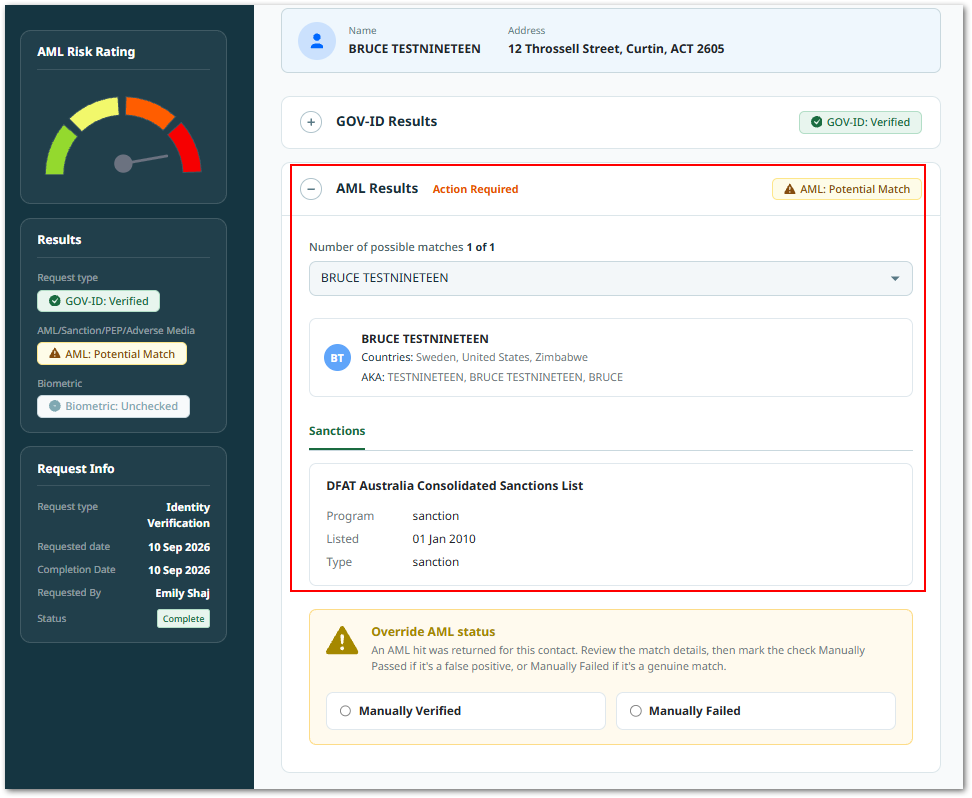Click the warning icon in sidebar AML Potential Match badge
This screenshot has height=798, width=972.
pos(55,353)
